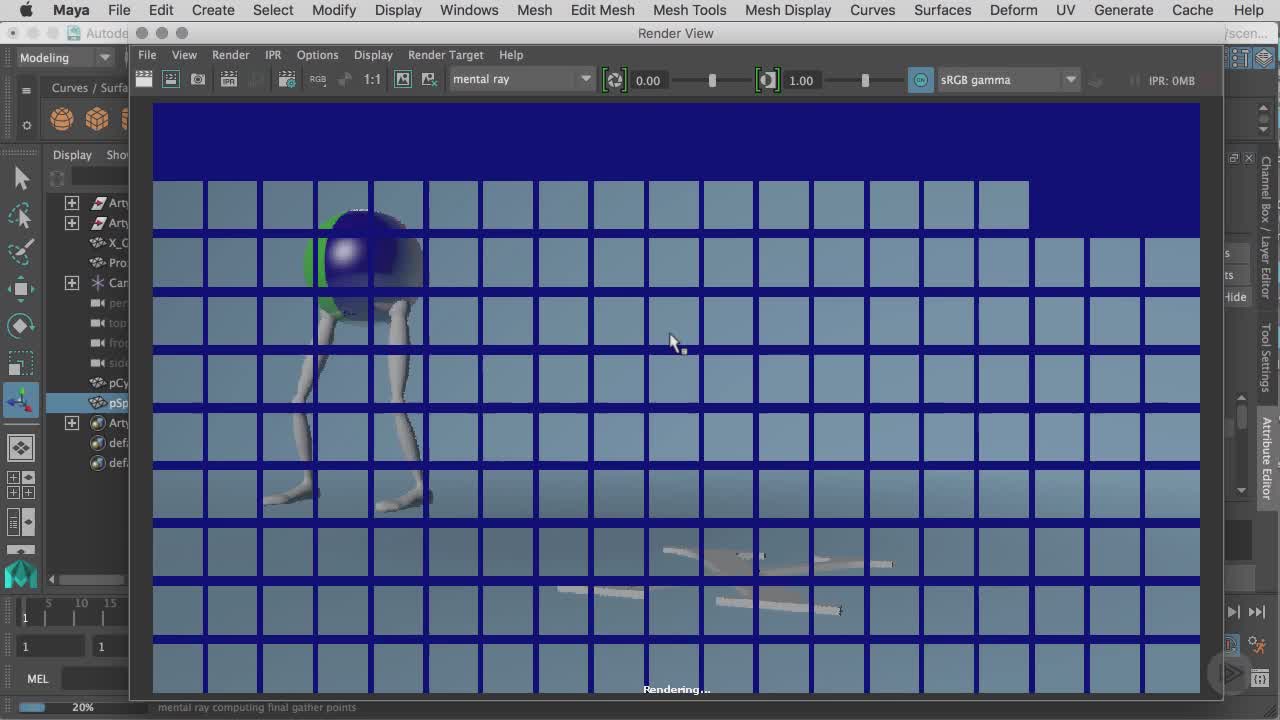Click the exposure value field showing 0.00
The image size is (1280, 720).
pyautogui.click(x=650, y=80)
